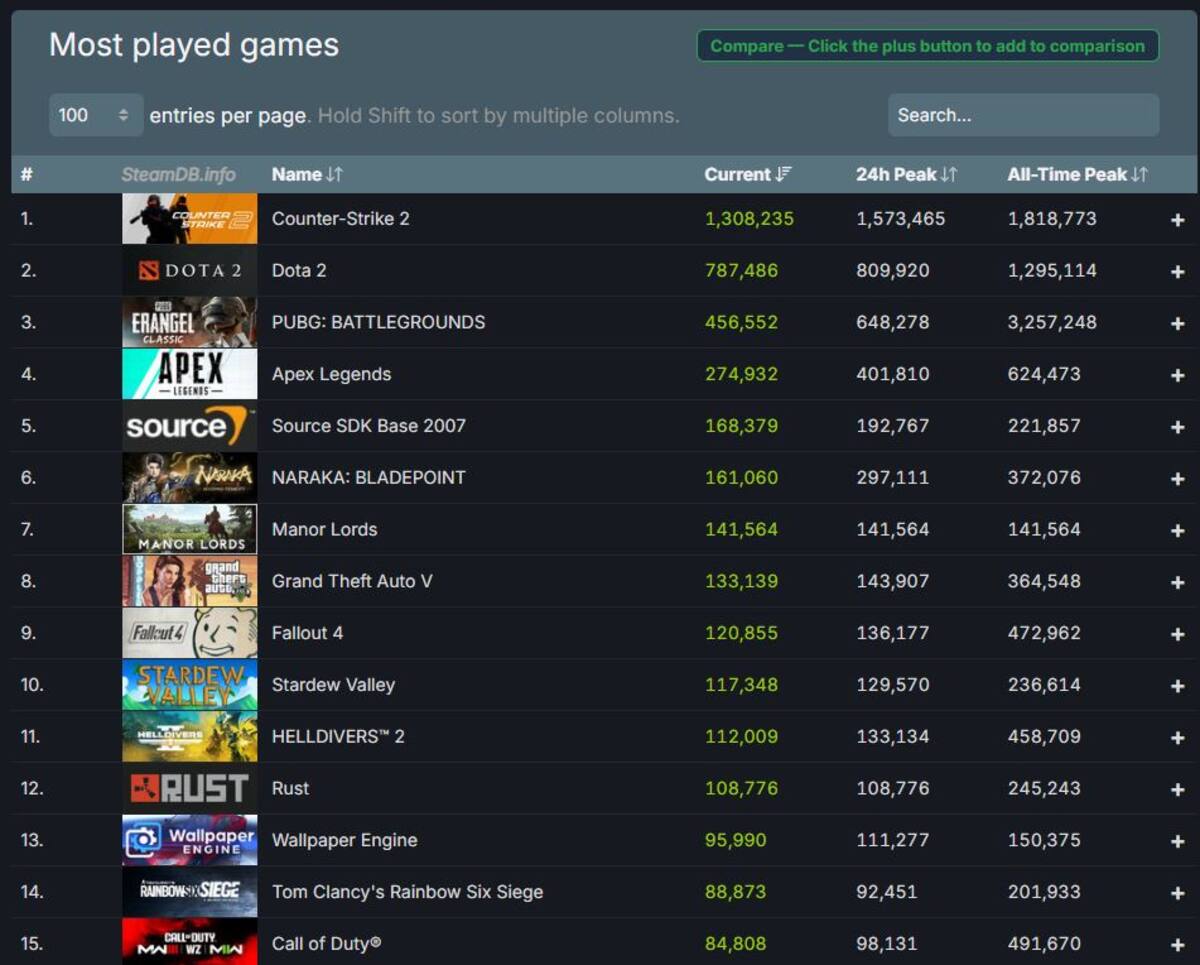The image size is (1200, 965).
Task: Open the Wallpaper Engine name link
Action: (344, 840)
